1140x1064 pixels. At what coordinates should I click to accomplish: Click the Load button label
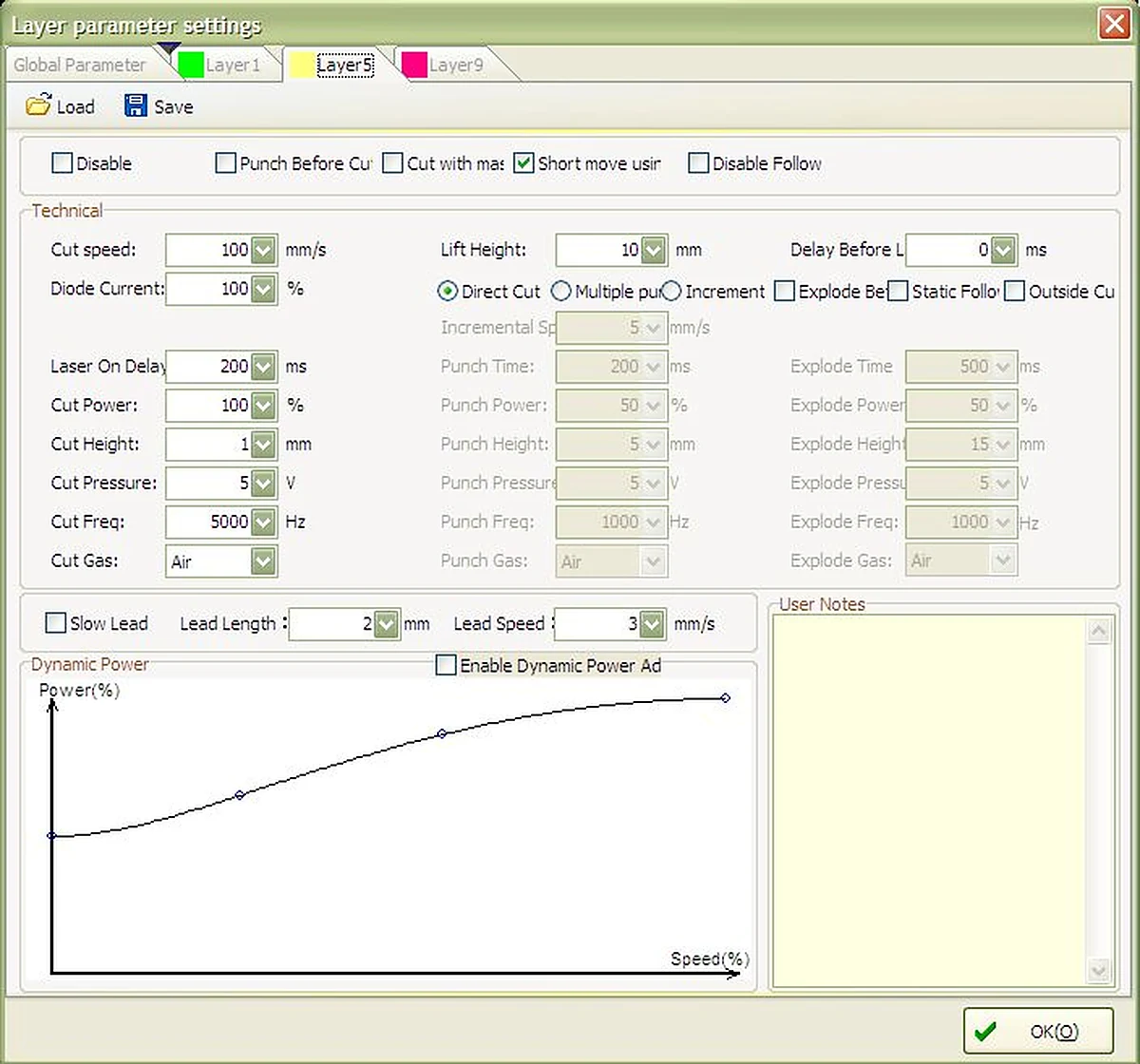[x=75, y=106]
